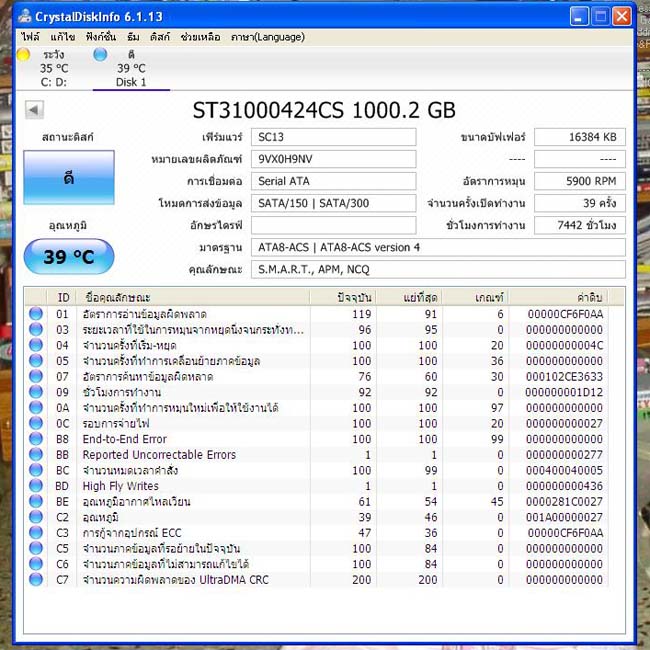Click the blue health status button ดี
The width and height of the screenshot is (650, 650).
(x=69, y=177)
